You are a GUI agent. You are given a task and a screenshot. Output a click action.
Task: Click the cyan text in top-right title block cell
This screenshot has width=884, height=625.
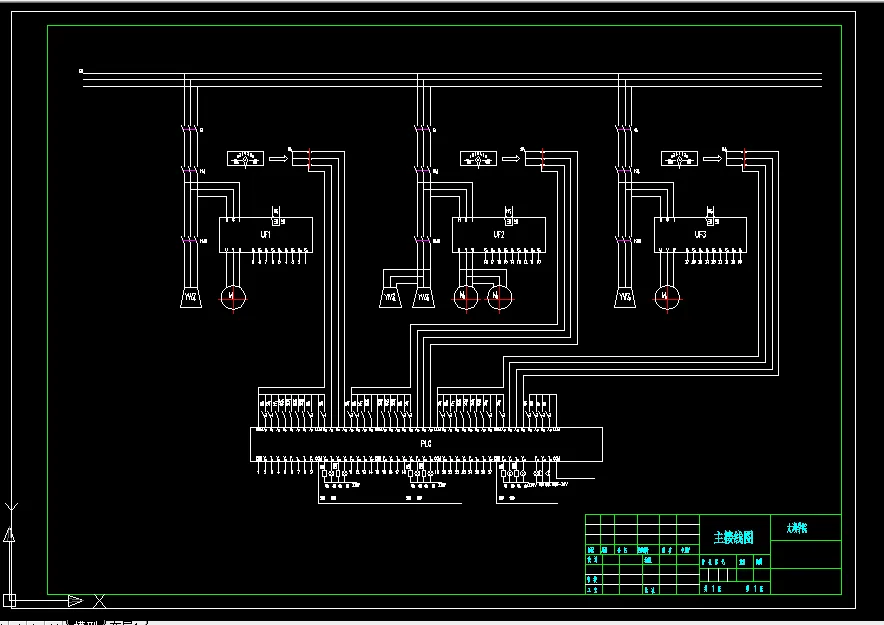pyautogui.click(x=797, y=528)
